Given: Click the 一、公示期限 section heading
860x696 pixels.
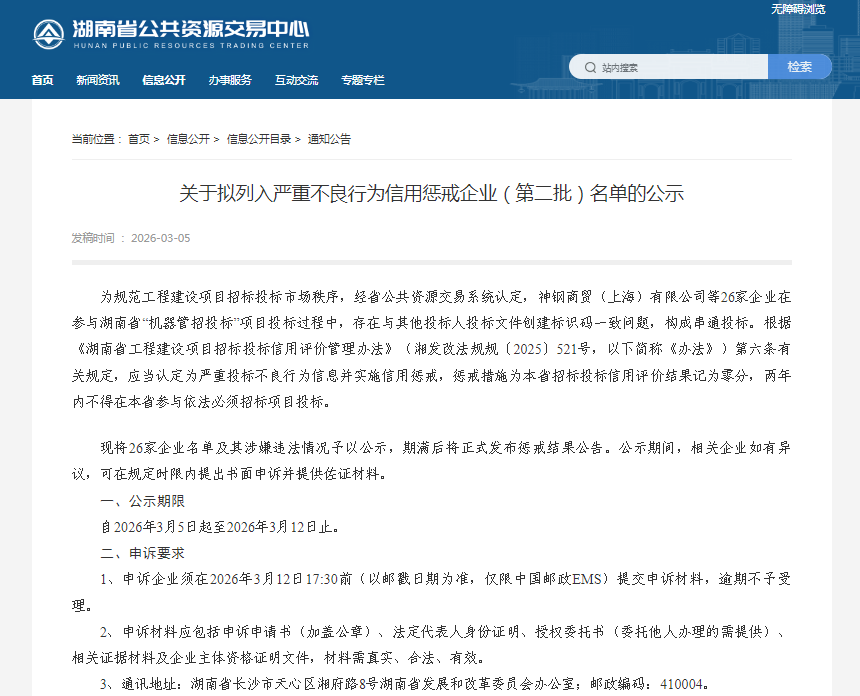Looking at the screenshot, I should click(142, 501).
